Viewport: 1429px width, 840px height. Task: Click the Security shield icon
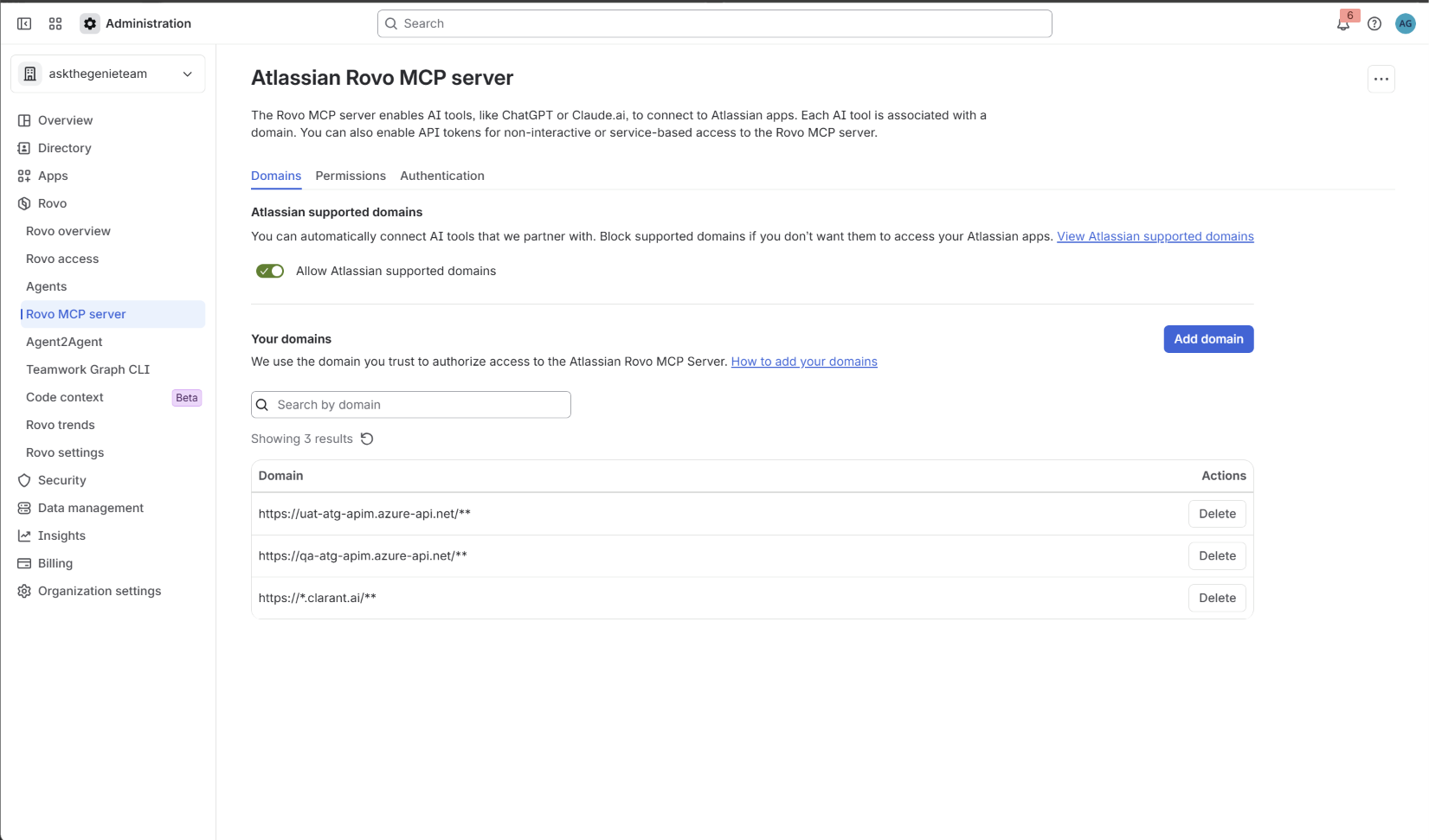point(24,480)
